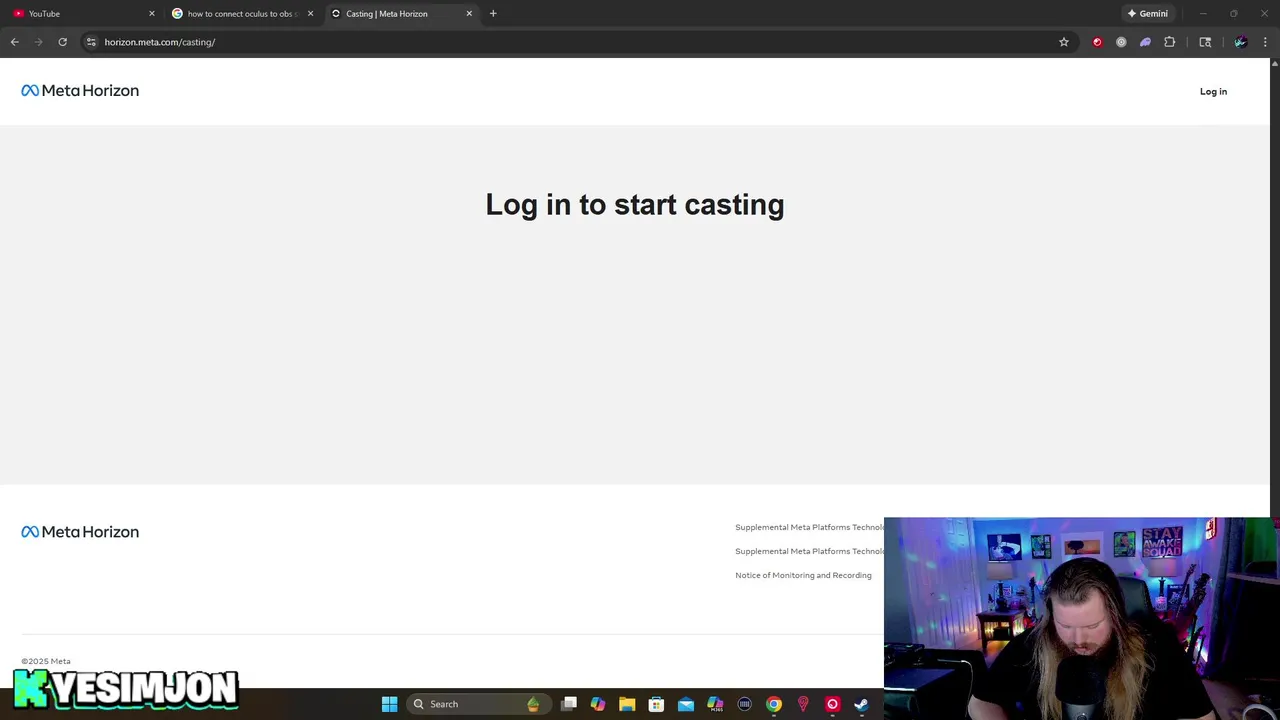Launch Copilot from the taskbar

pos(598,704)
